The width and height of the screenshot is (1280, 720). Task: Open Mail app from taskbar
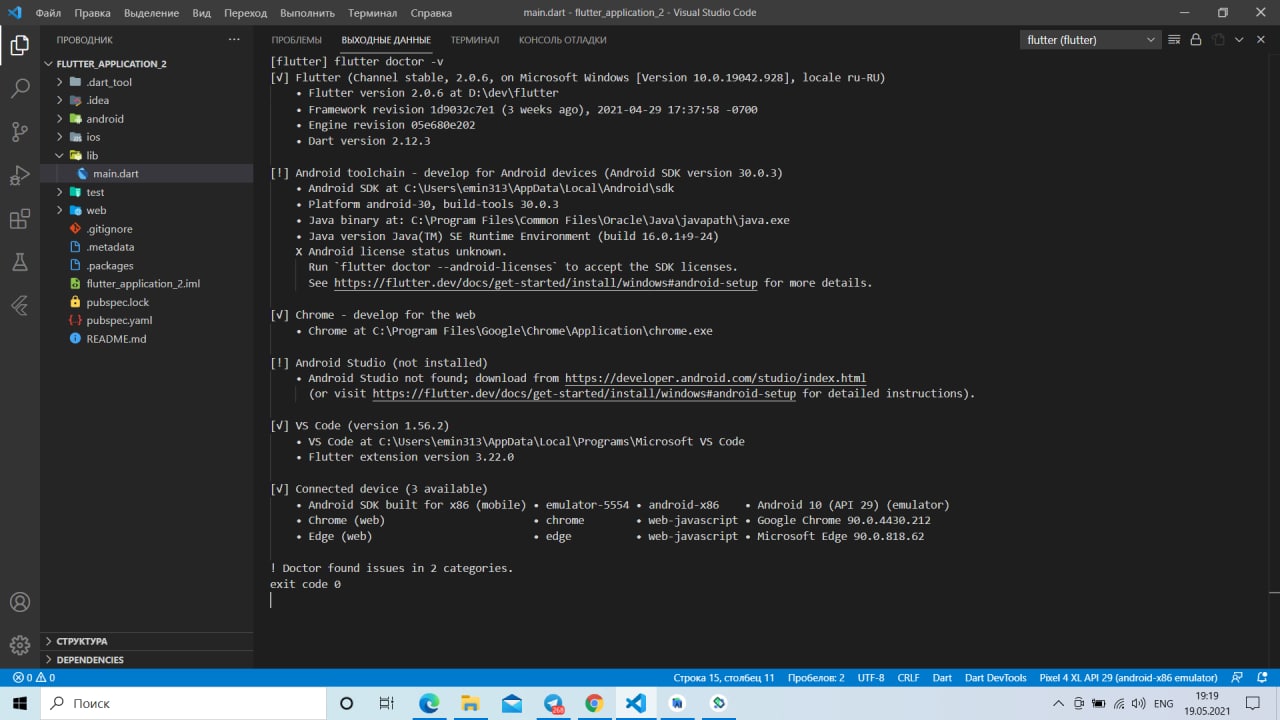(x=512, y=703)
